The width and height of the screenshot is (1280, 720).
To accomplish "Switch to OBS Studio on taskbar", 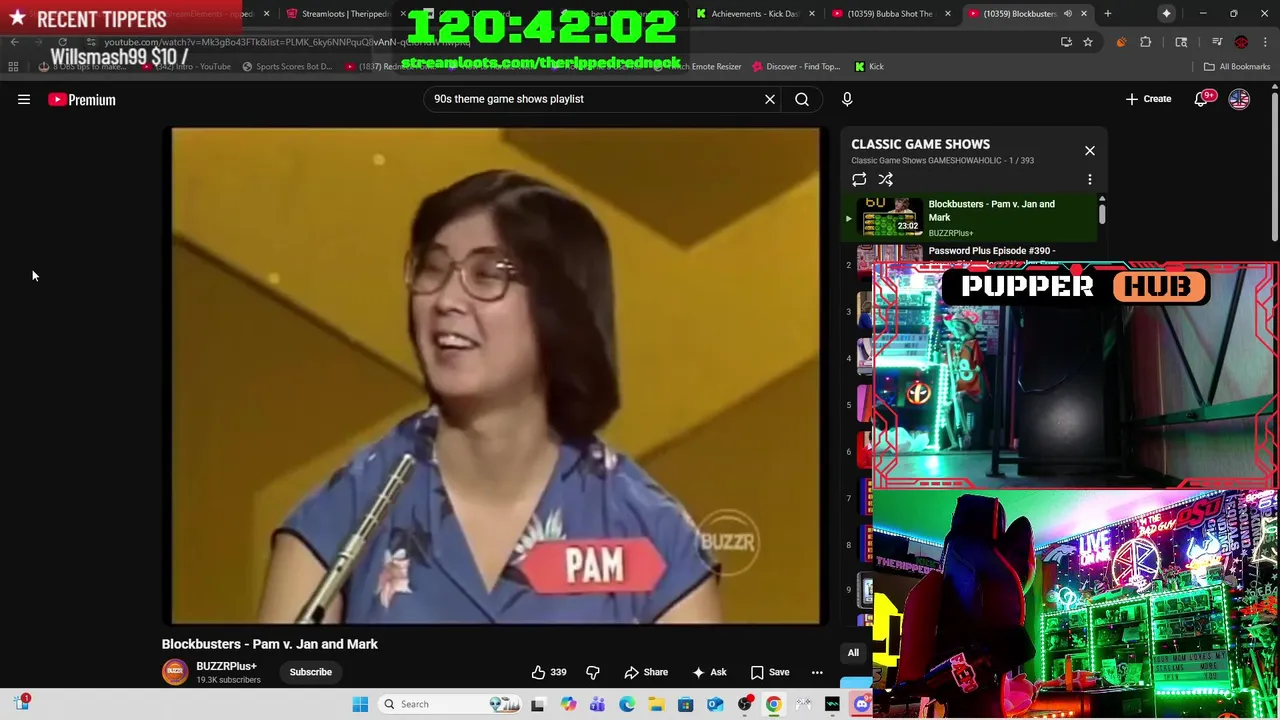I will coord(745,704).
